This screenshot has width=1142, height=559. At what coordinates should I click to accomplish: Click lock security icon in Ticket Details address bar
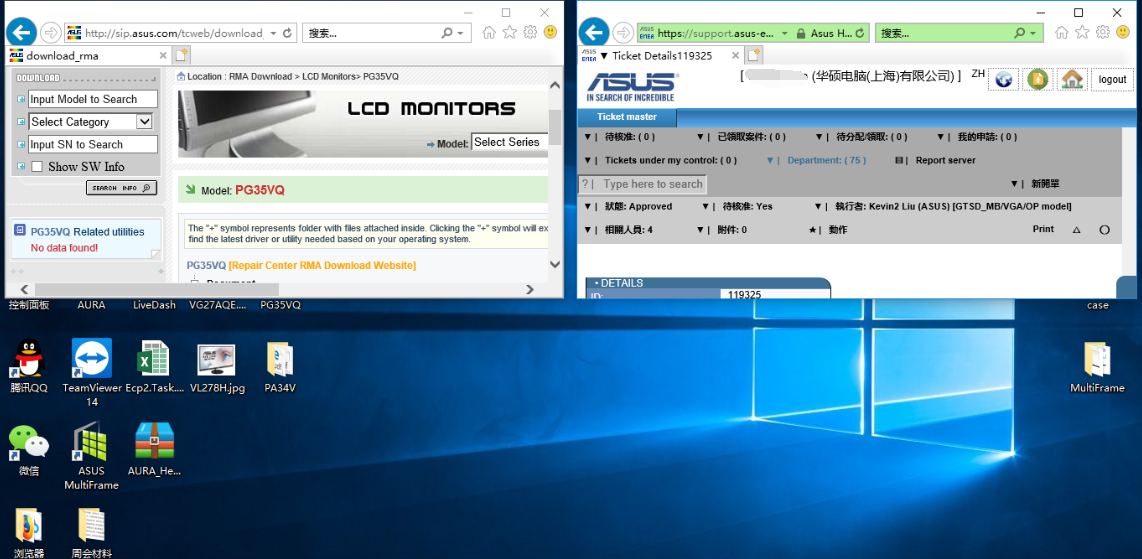[x=800, y=33]
